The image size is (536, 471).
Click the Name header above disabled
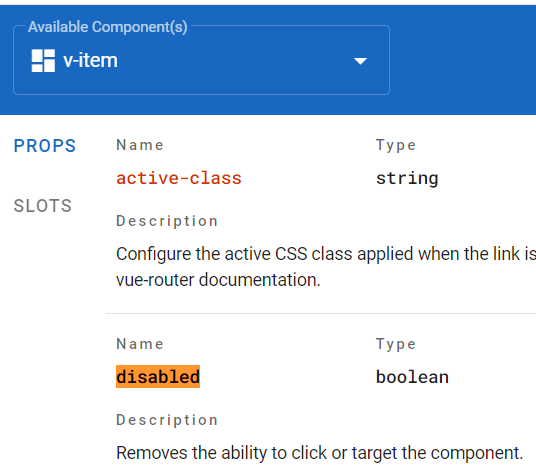tap(140, 344)
